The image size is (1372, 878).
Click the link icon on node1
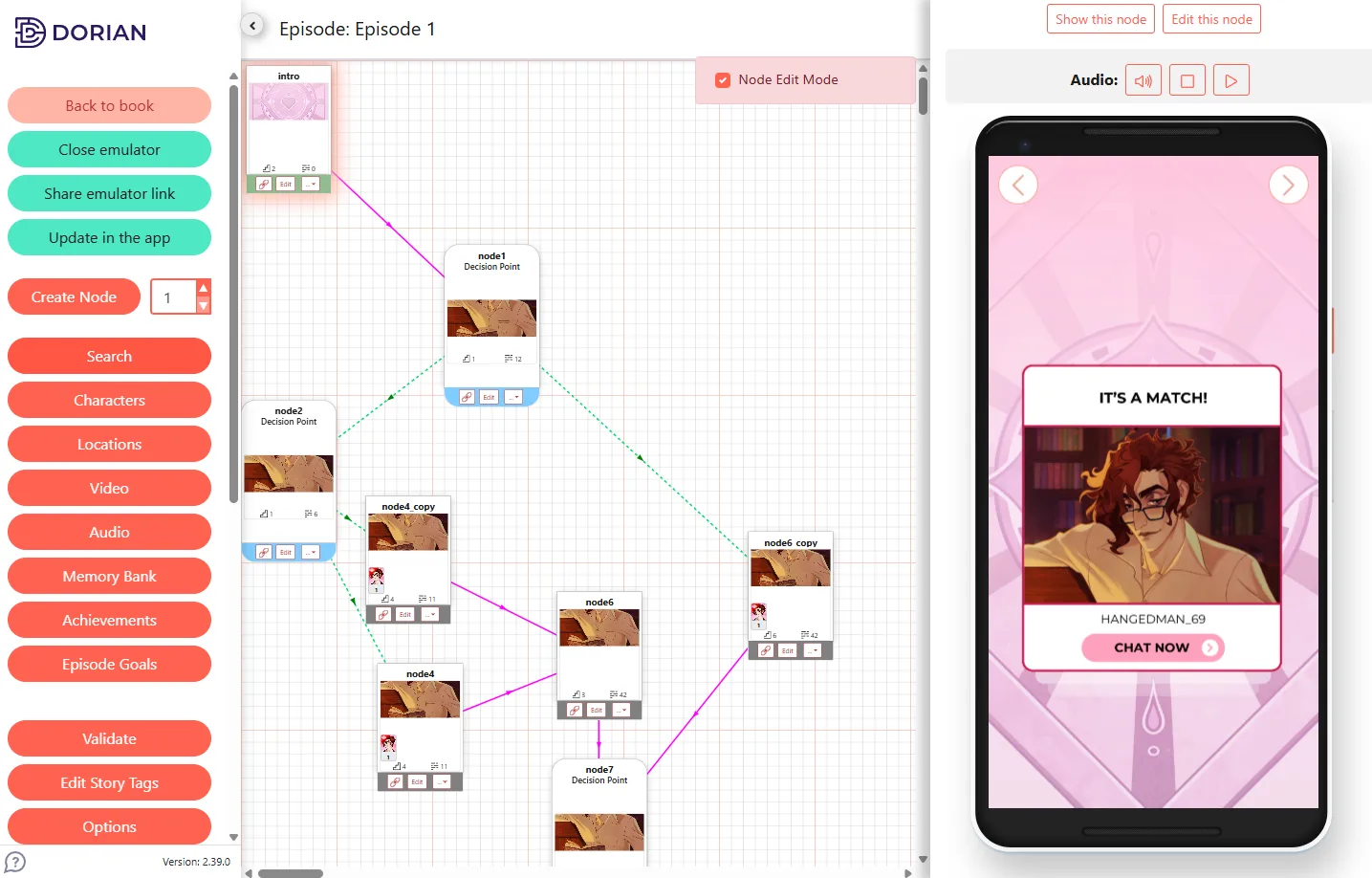pyautogui.click(x=467, y=397)
